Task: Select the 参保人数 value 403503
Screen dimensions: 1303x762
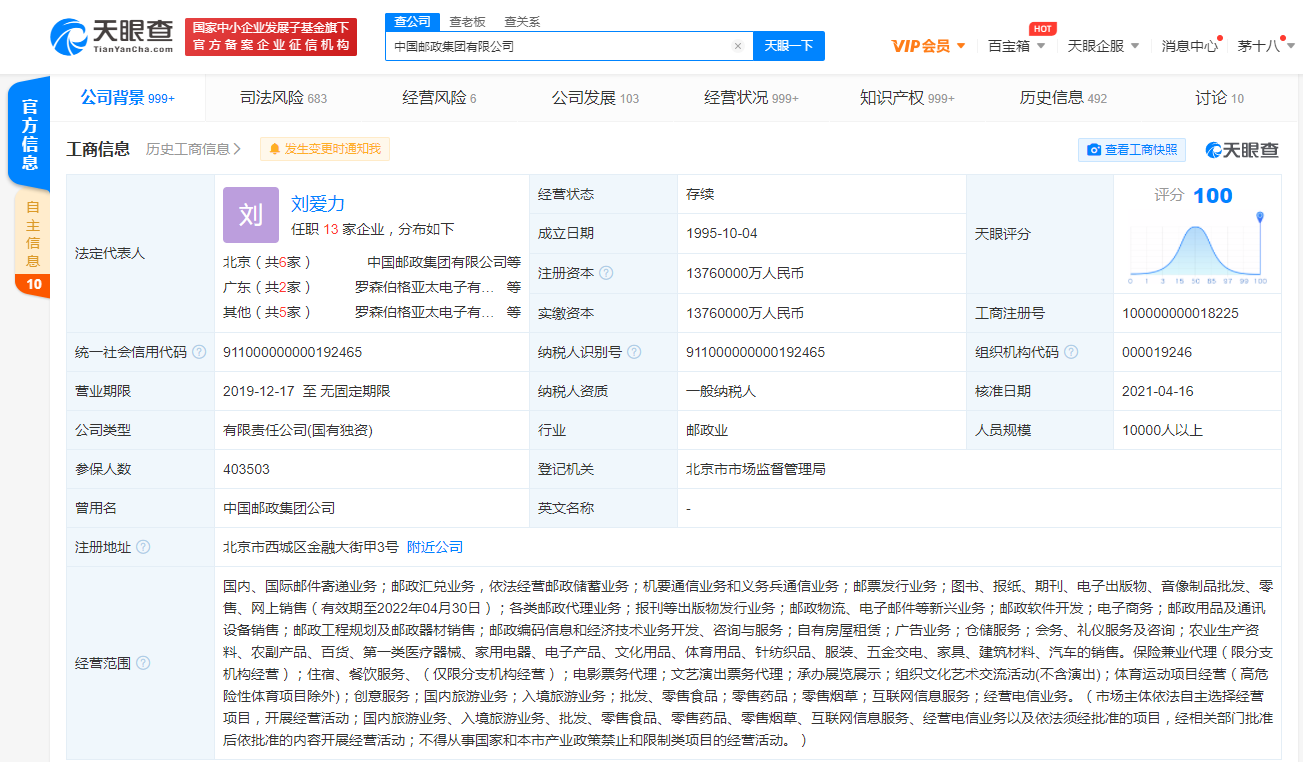Action: tap(246, 469)
